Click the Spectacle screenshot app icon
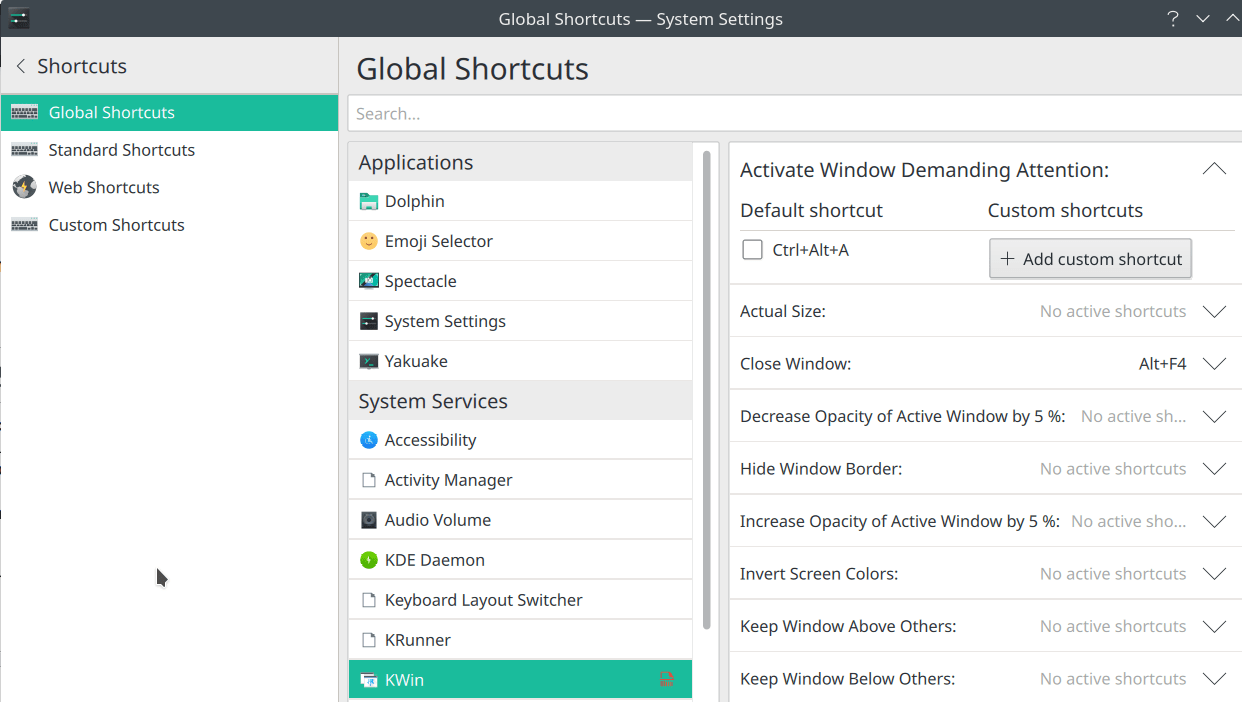The width and height of the screenshot is (1242, 702). pyautogui.click(x=369, y=281)
